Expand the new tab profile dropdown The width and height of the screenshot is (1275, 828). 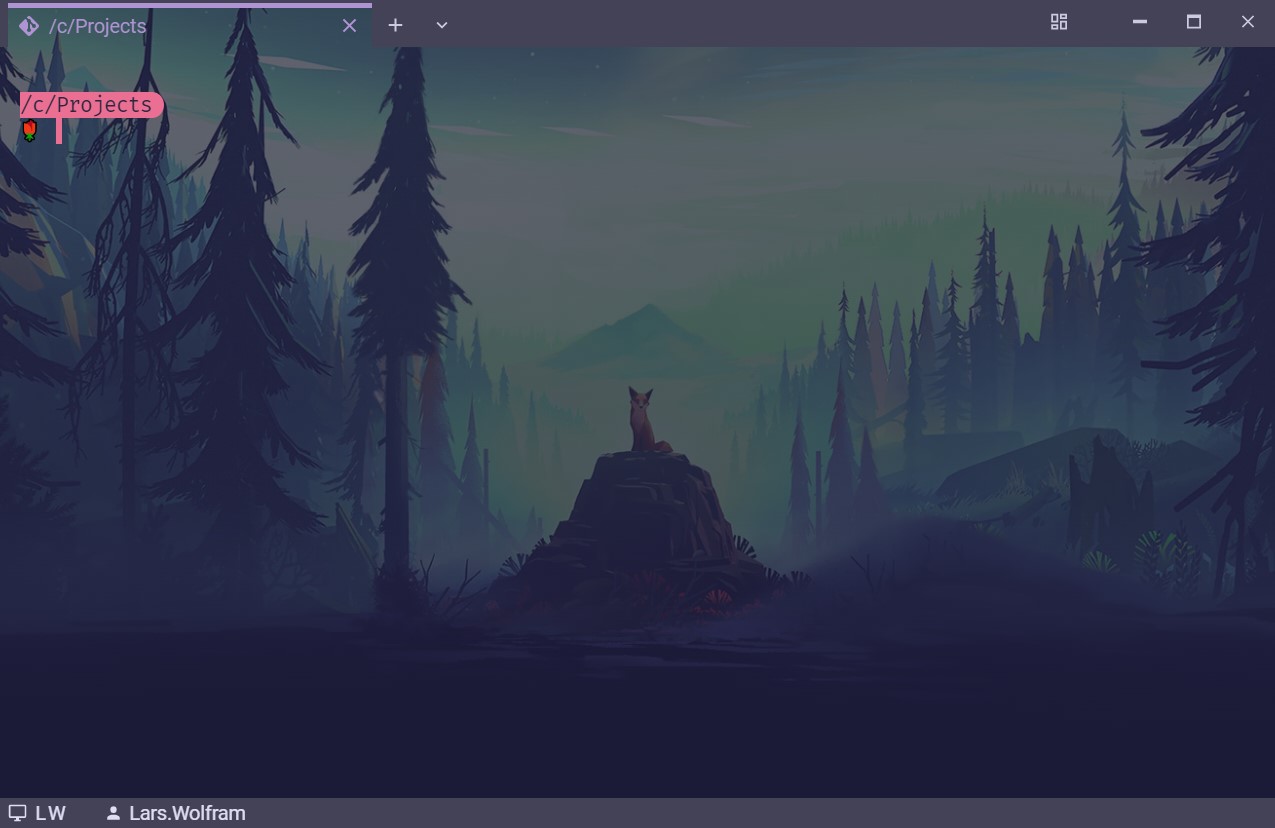pos(442,26)
